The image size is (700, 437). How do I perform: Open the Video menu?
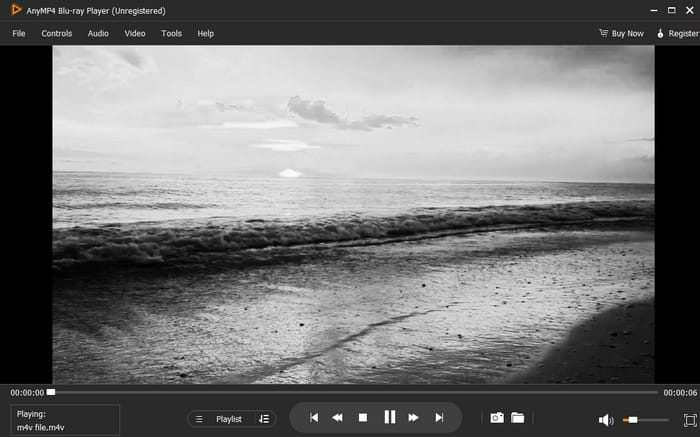(x=135, y=33)
